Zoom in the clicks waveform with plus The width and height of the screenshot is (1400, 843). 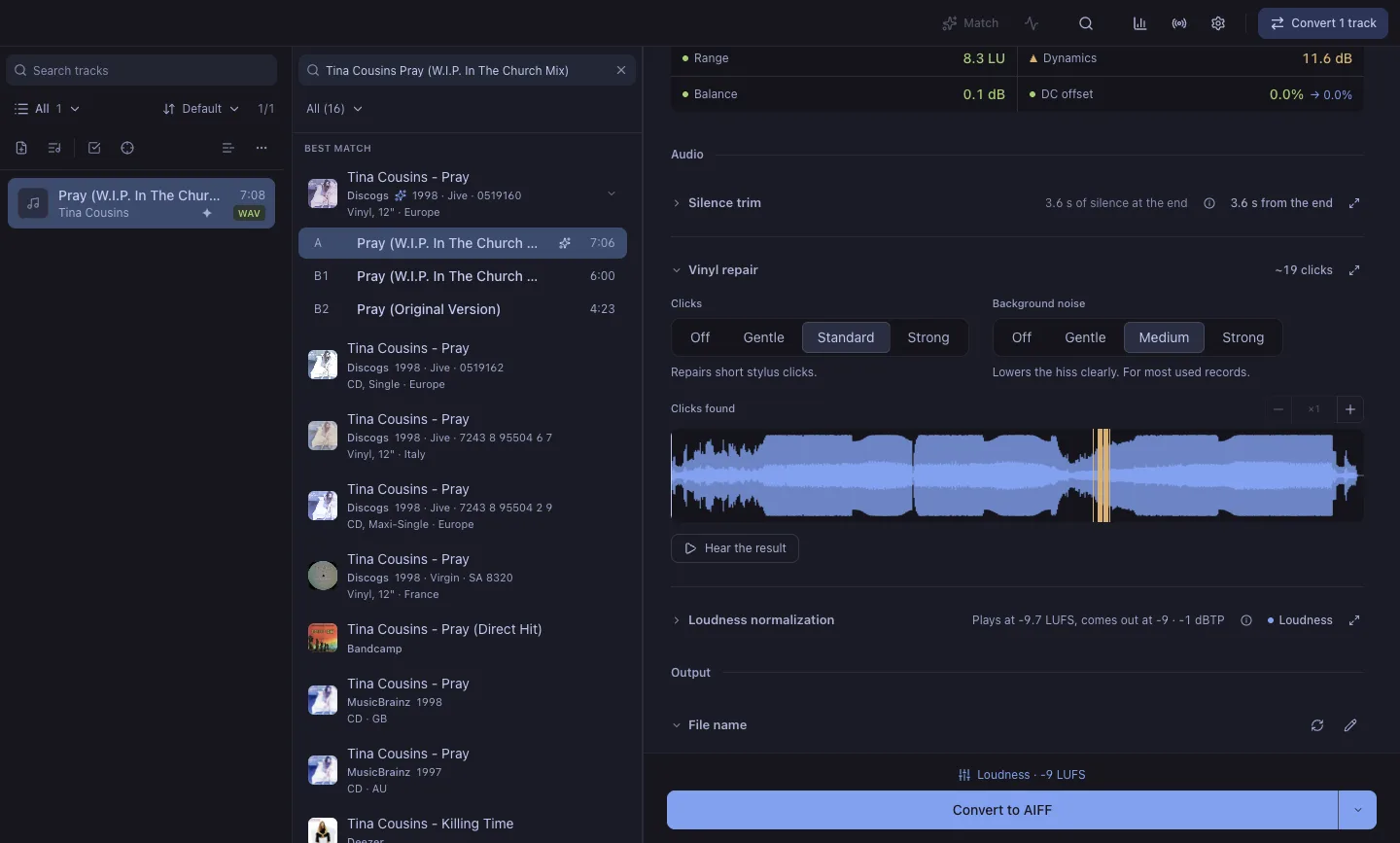point(1350,409)
